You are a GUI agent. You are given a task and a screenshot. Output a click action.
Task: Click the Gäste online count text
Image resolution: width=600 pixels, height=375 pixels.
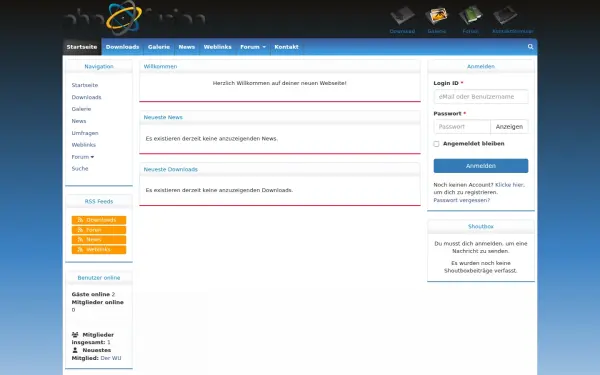point(93,294)
